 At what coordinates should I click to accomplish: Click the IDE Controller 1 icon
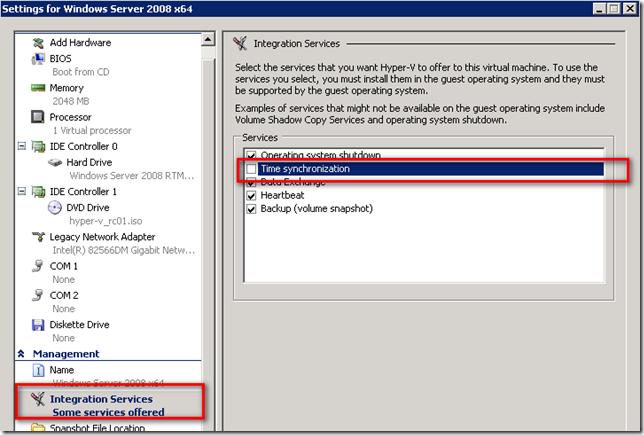pos(38,192)
